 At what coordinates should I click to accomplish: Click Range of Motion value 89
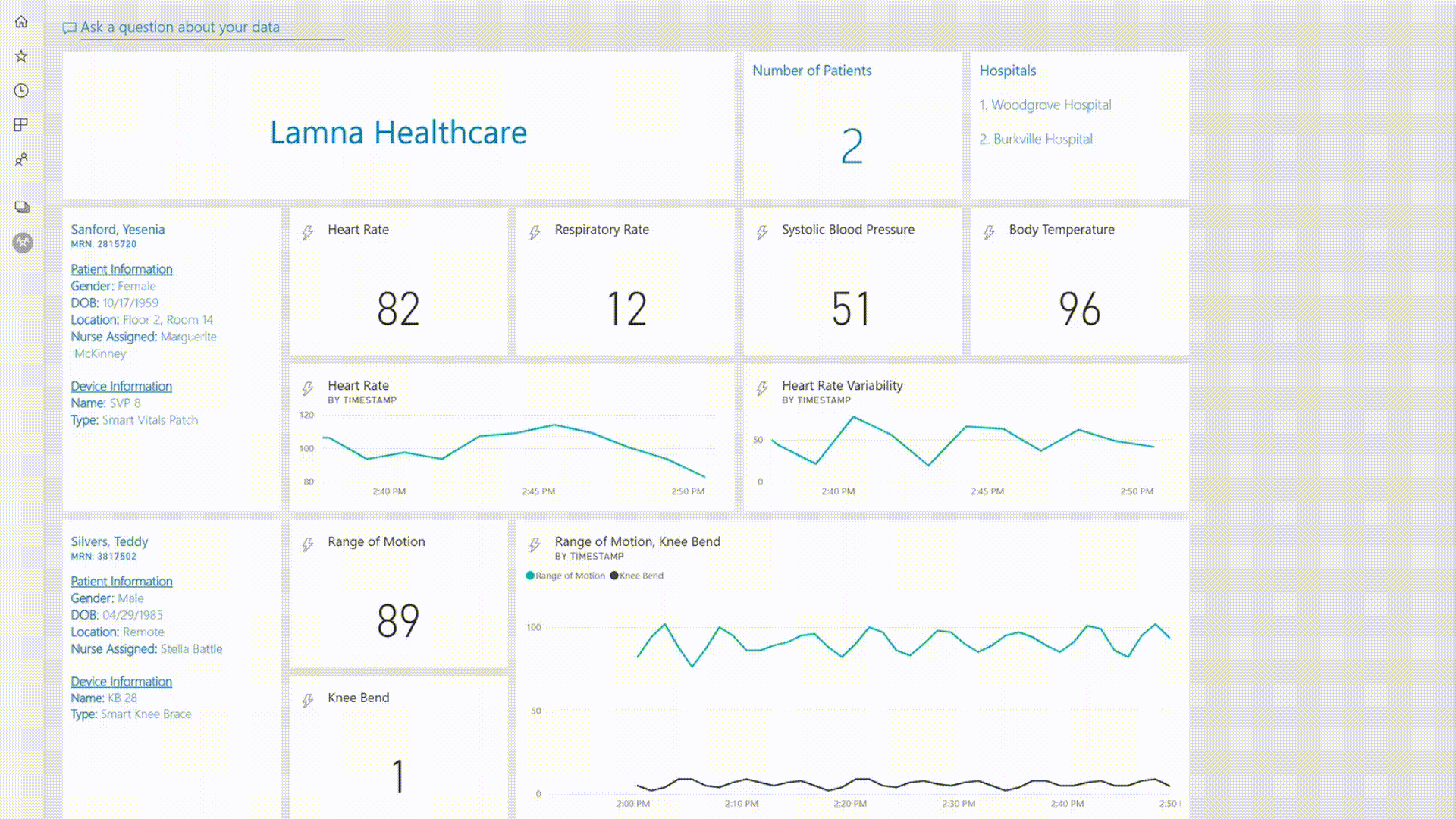tap(398, 621)
